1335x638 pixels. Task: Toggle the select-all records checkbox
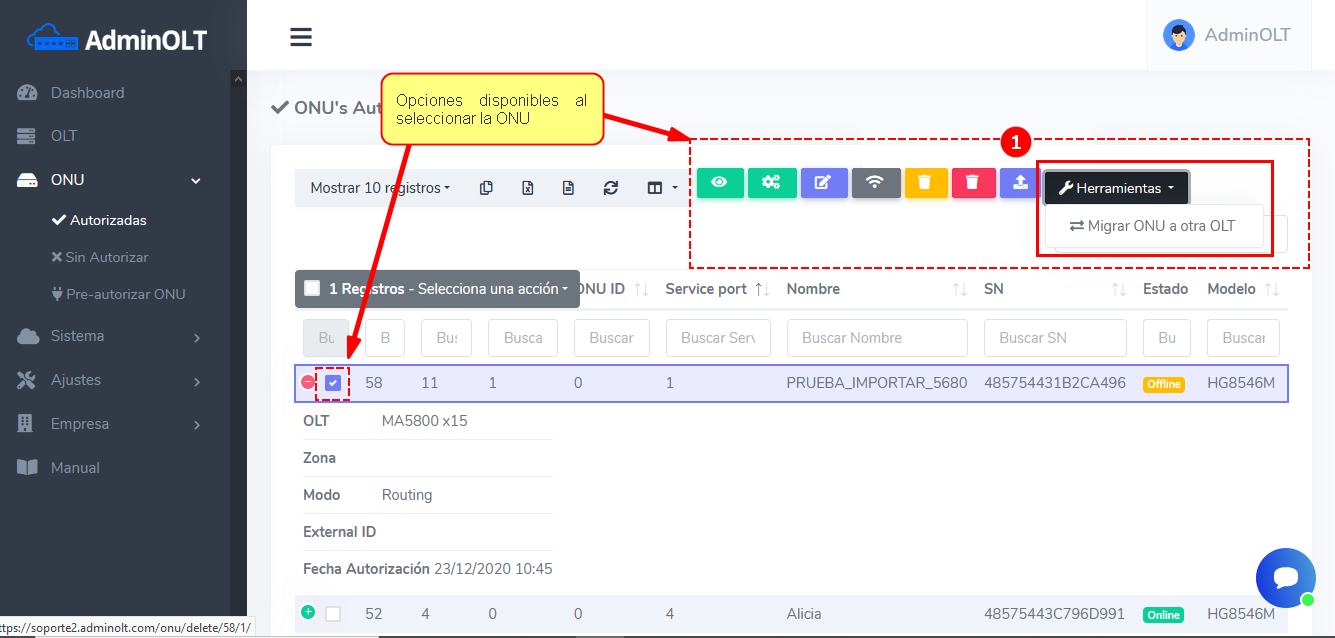click(x=312, y=288)
